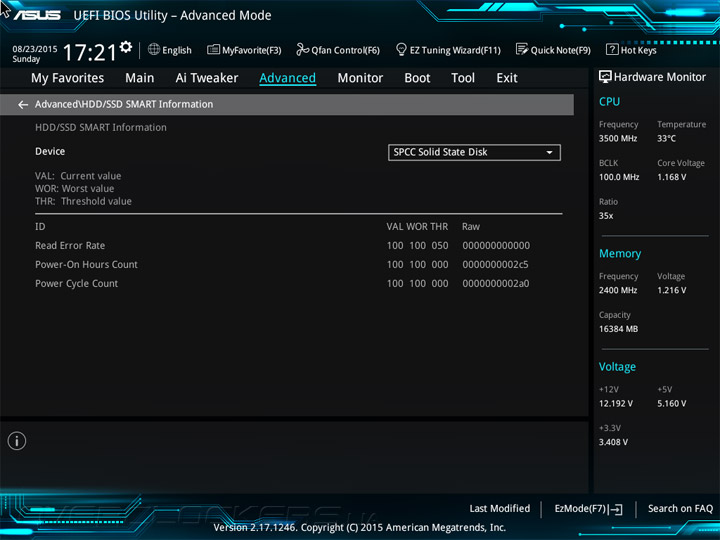Screen dimensions: 720x540
Task: Click the CPU temperature value 33°C
Action: [x=666, y=138]
